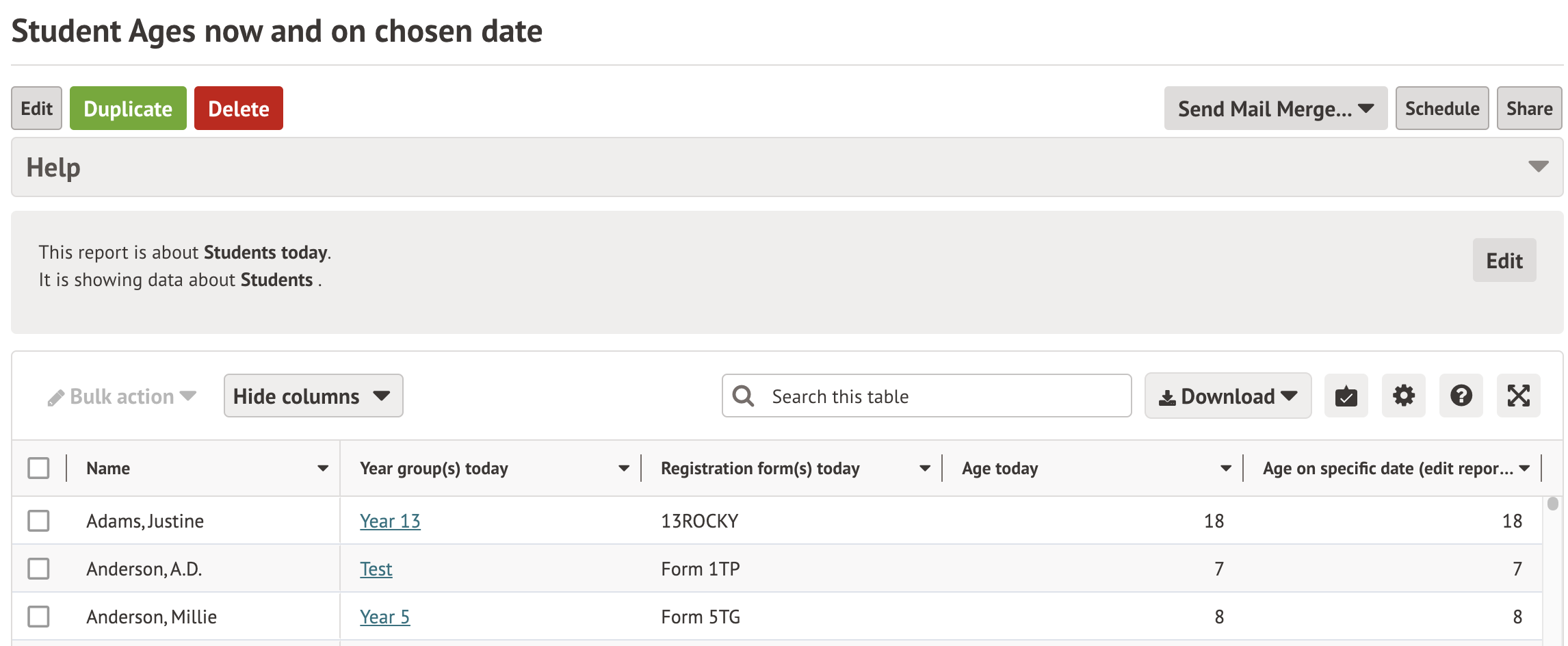The height and width of the screenshot is (646, 1568).
Task: Click the Search this table field
Action: [x=944, y=396]
